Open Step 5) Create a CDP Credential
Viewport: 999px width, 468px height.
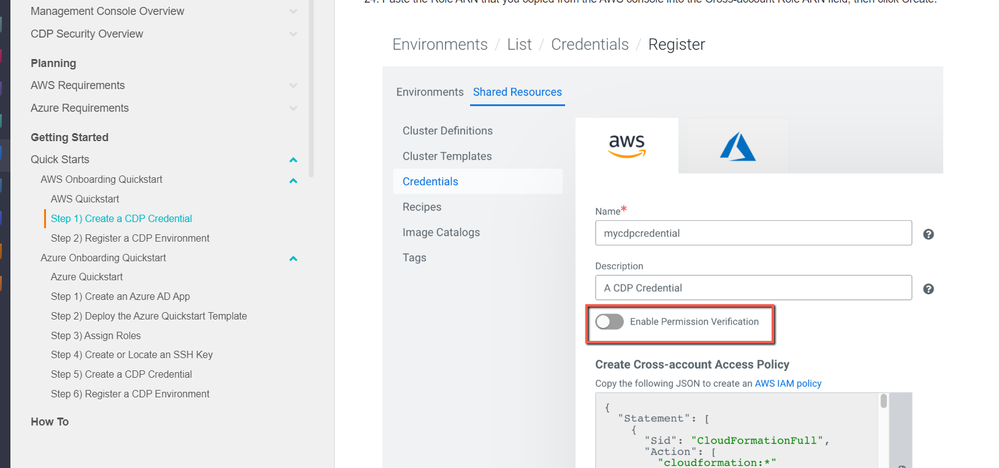pos(121,374)
